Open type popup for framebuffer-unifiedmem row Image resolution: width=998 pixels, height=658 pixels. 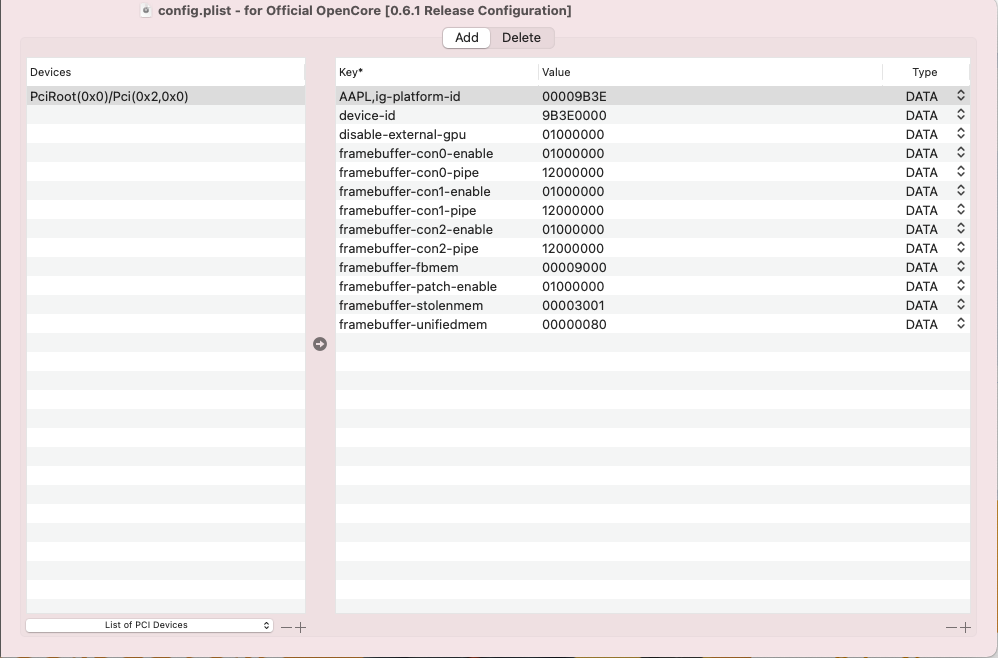click(x=960, y=324)
